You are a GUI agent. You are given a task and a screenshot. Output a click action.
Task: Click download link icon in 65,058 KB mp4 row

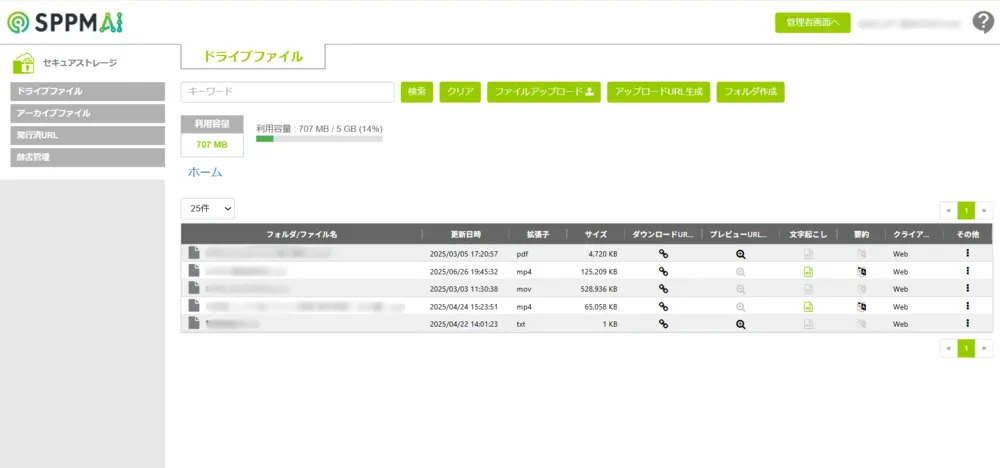pyautogui.click(x=663, y=307)
